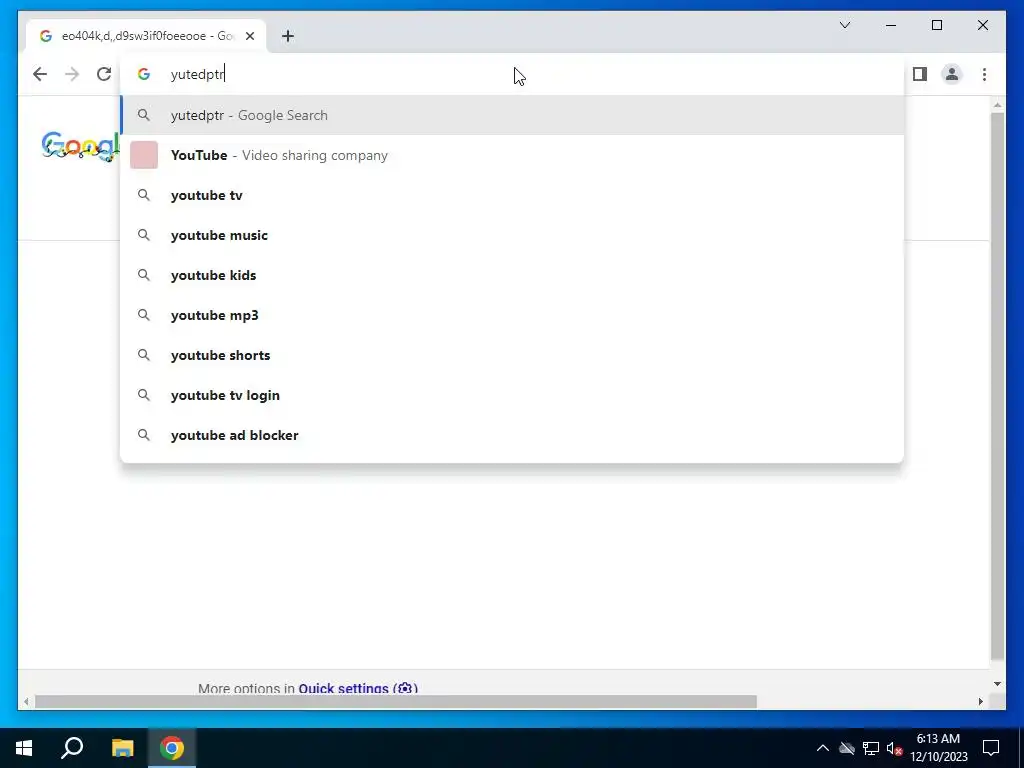The width and height of the screenshot is (1024, 768).
Task: Open the clock showing 6:13 AM
Action: coord(939,748)
